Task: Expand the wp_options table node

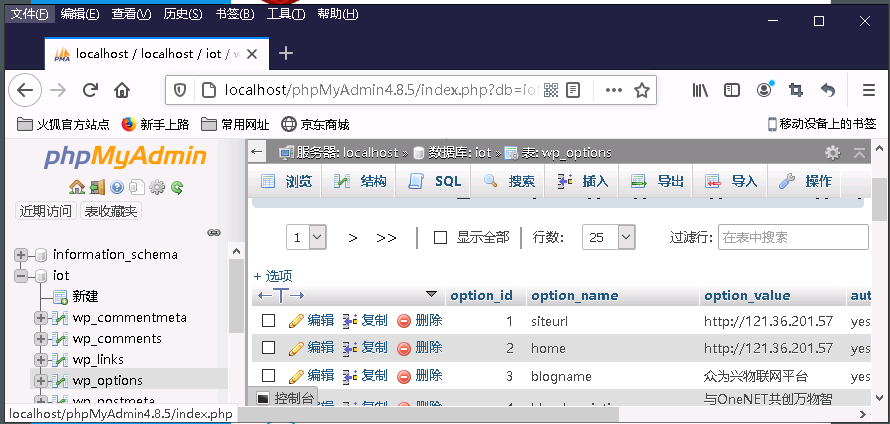Action: coord(41,380)
